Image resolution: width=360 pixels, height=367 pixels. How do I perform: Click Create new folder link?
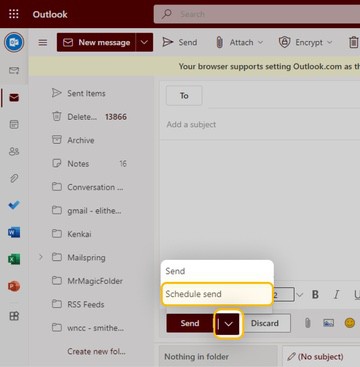click(x=96, y=351)
